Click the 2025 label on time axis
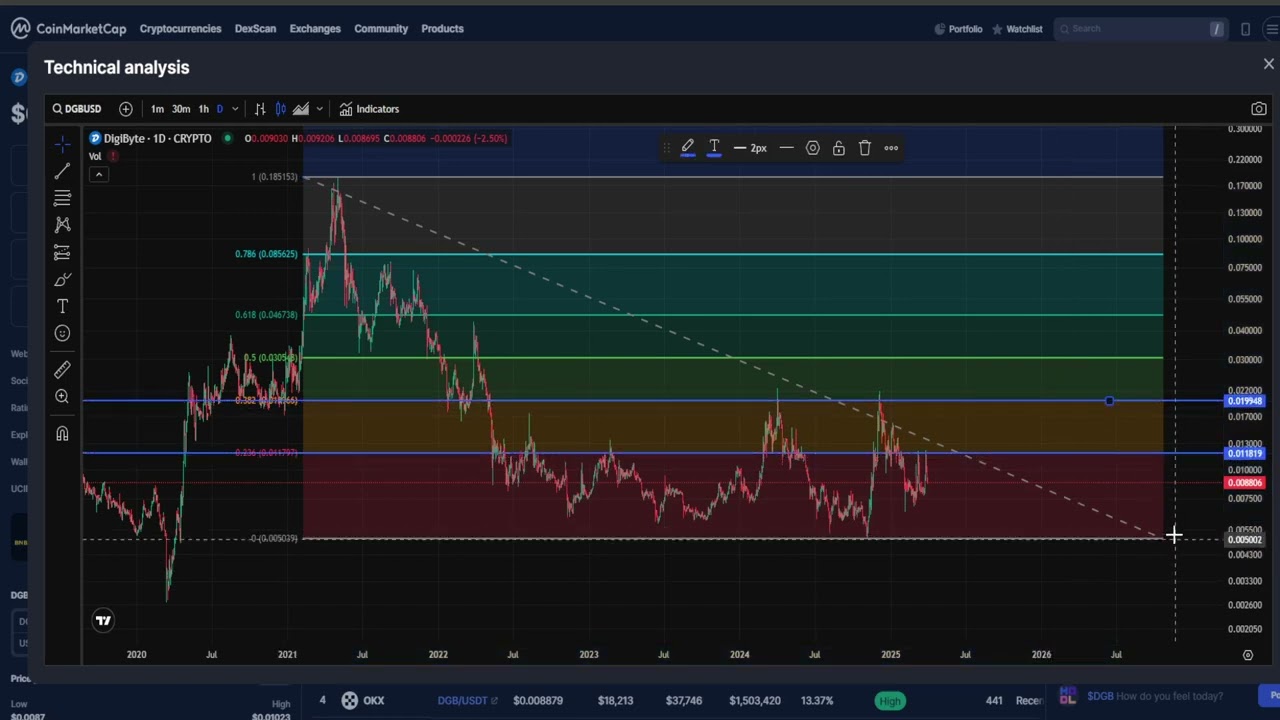 tap(890, 655)
